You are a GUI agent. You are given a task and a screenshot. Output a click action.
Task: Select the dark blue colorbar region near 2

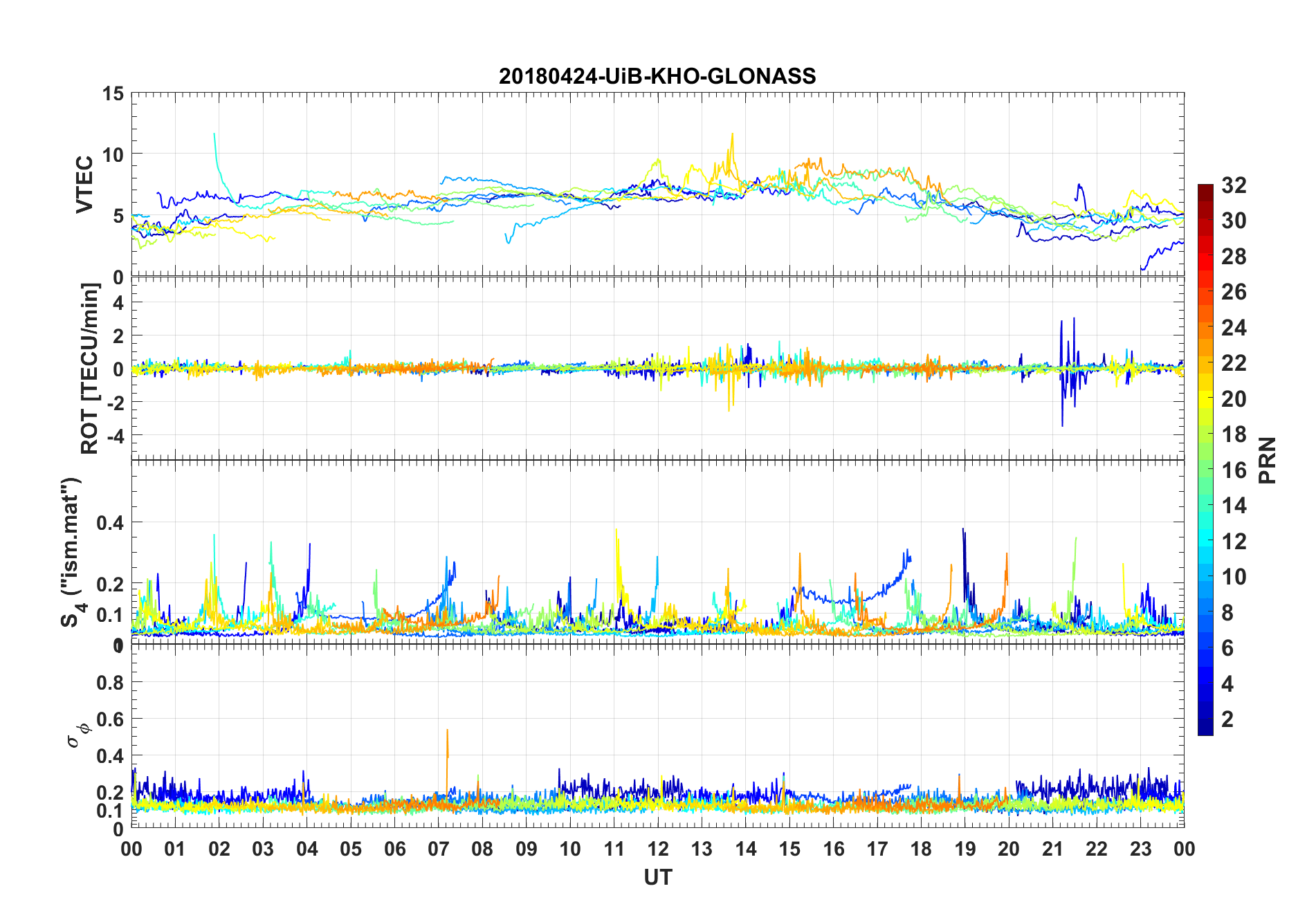[x=1205, y=719]
